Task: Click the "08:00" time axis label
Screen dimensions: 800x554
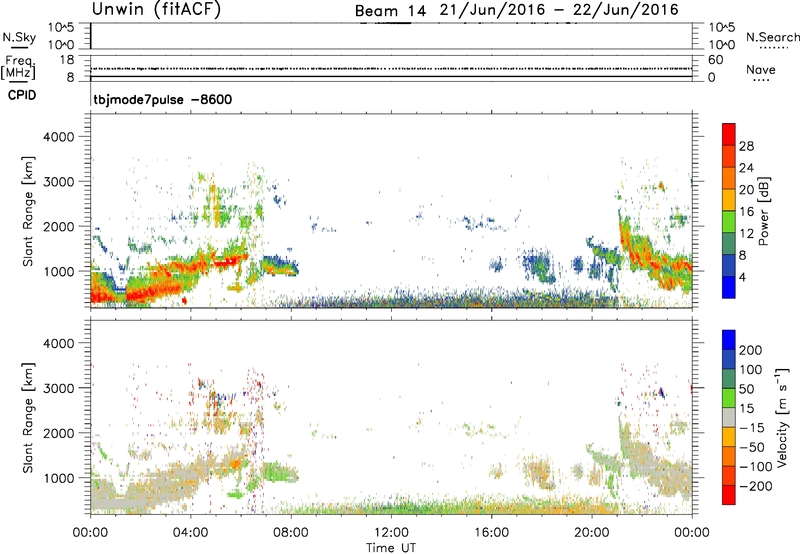Action: [x=290, y=533]
